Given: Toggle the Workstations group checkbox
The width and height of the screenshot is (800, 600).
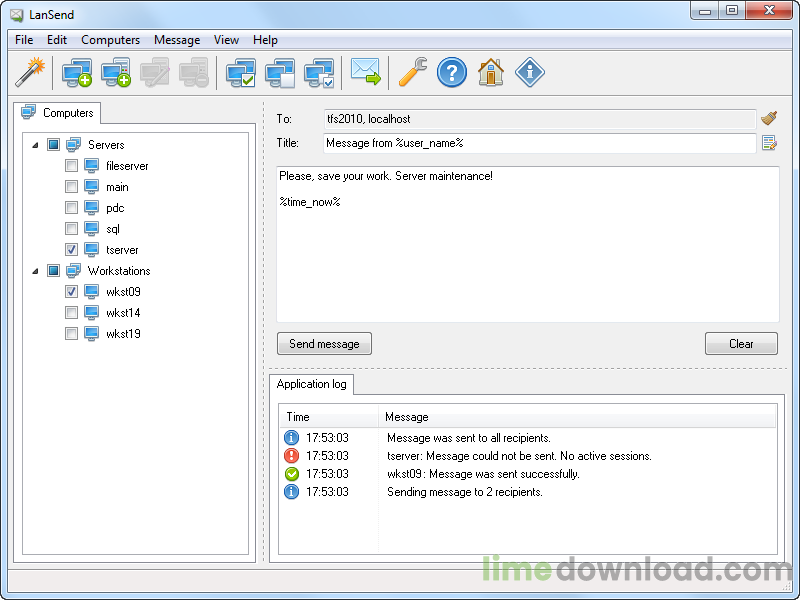Looking at the screenshot, I should click(x=53, y=270).
